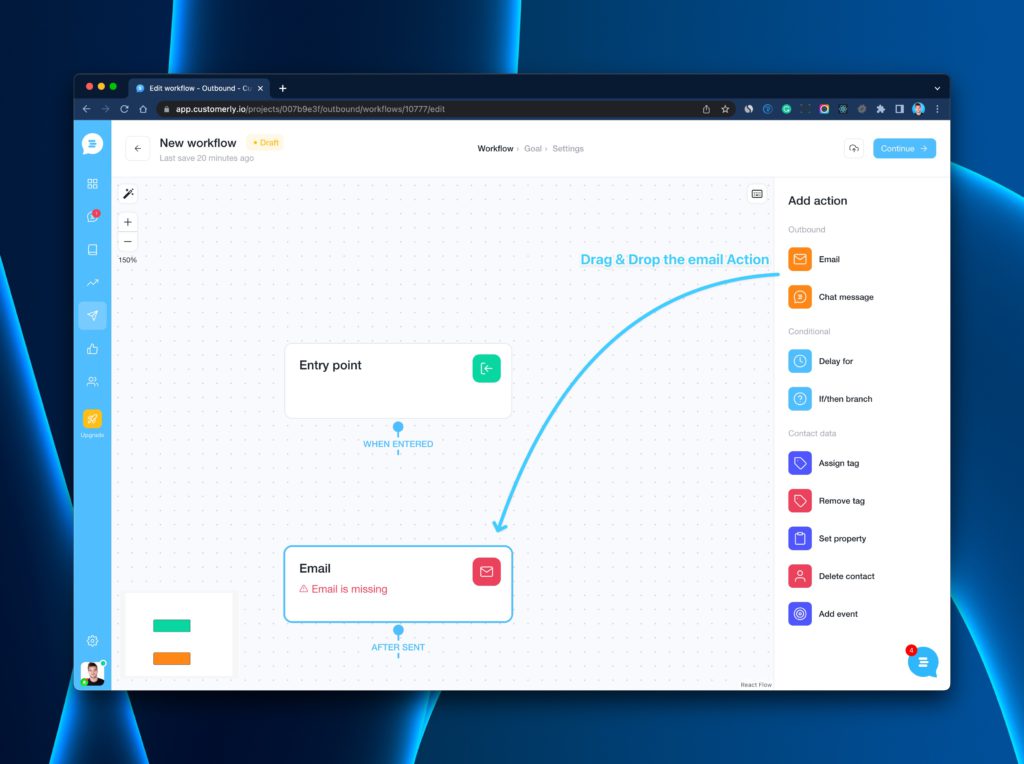The image size is (1024, 764).
Task: Select the Workflow step tab
Action: tap(495, 149)
